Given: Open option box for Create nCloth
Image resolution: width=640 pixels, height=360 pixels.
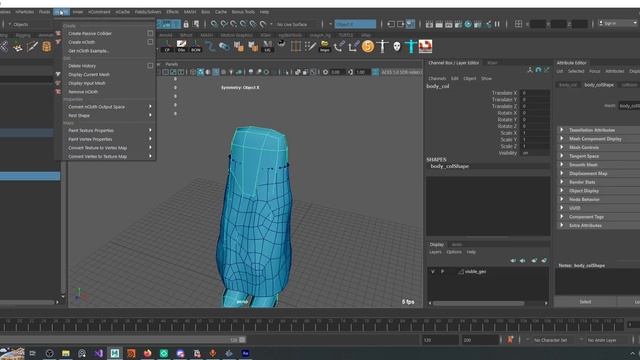Looking at the screenshot, I should 150,42.
